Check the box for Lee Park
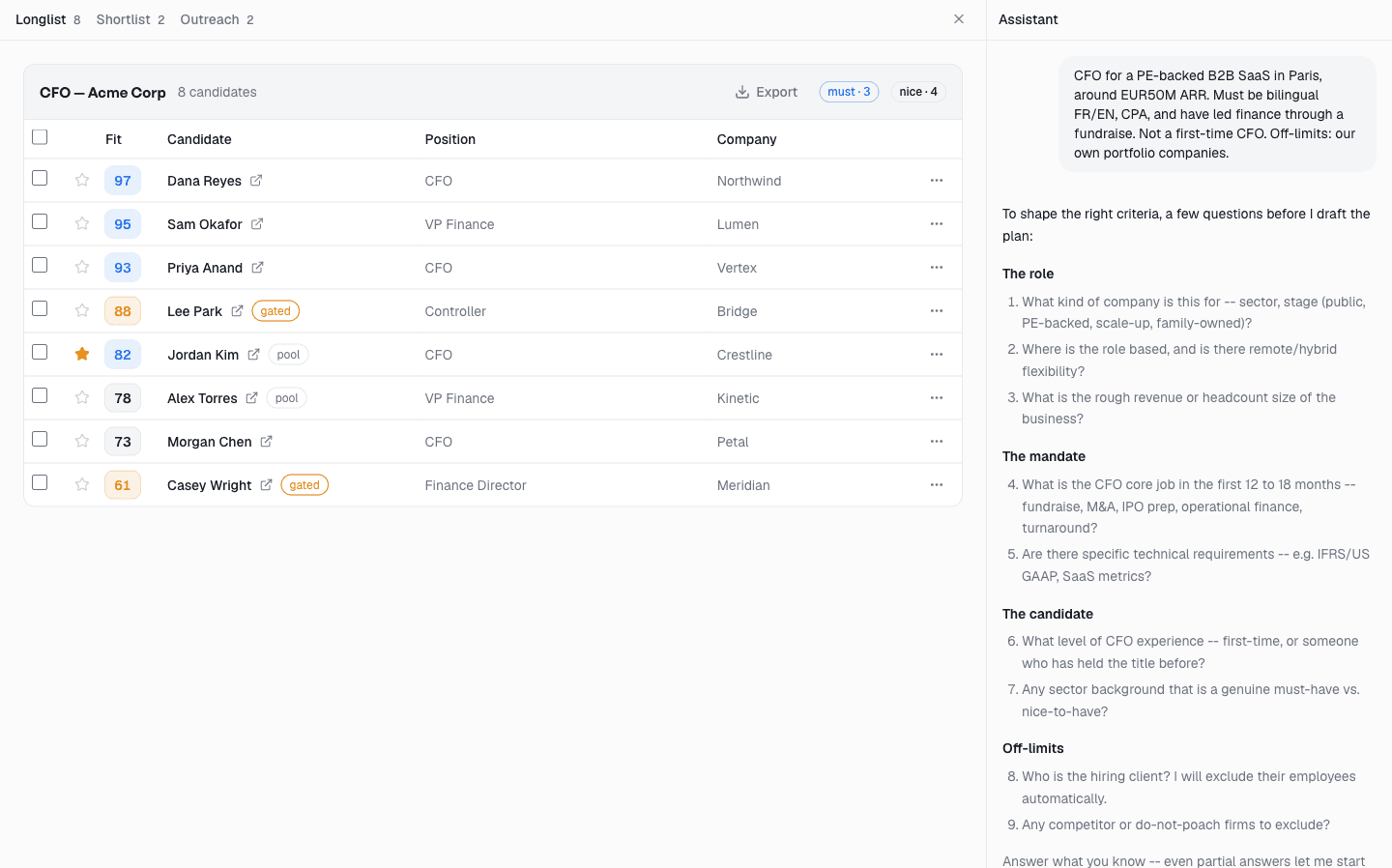This screenshot has width=1392, height=868. (x=40, y=308)
